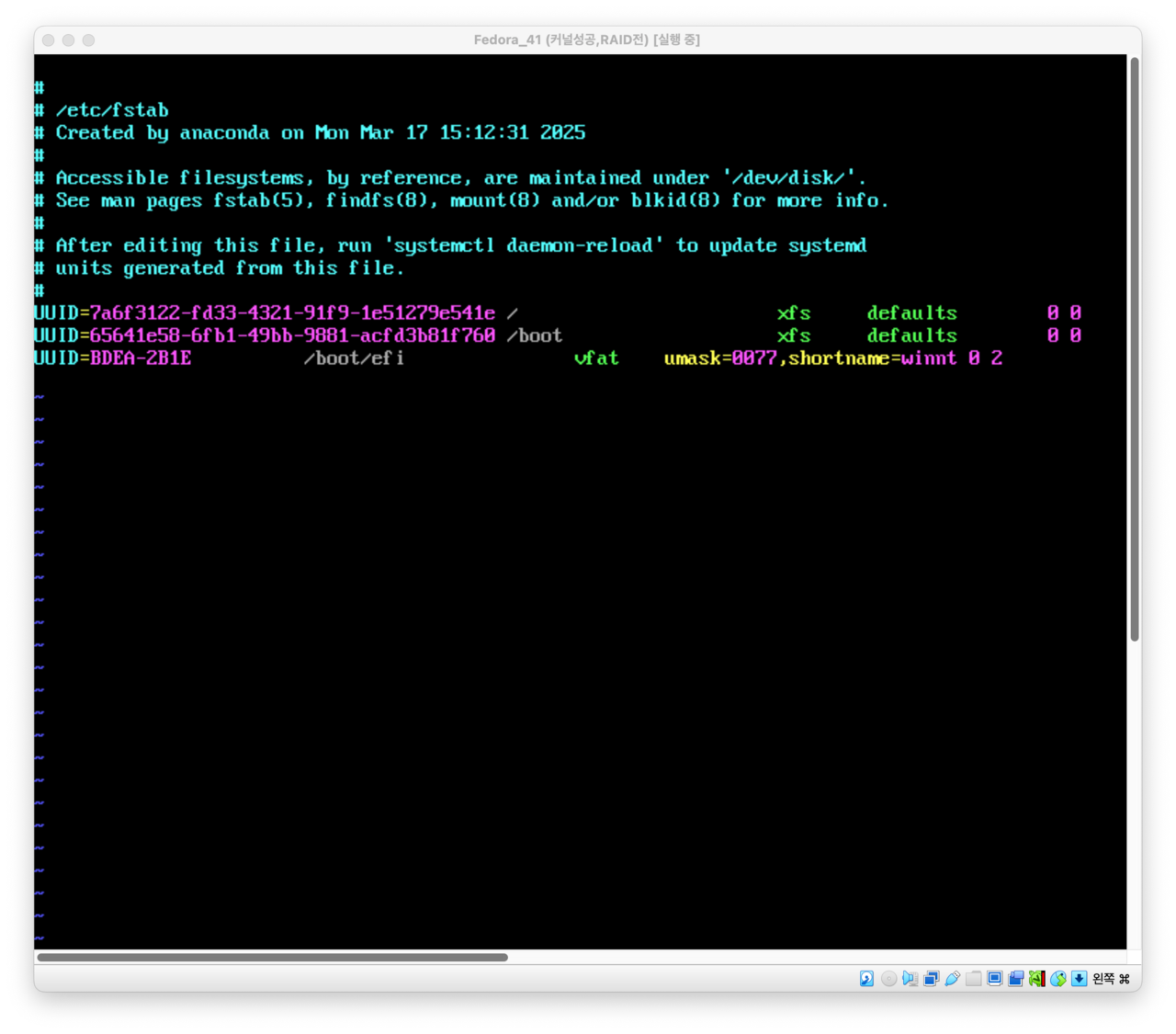This screenshot has height=1034, width=1176.
Task: Toggle the mouse integration indicator icon
Action: pyautogui.click(x=1058, y=979)
